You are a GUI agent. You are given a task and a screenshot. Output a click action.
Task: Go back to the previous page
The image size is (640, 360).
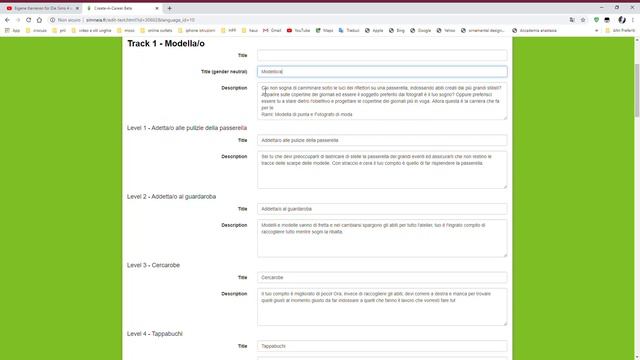pos(7,20)
